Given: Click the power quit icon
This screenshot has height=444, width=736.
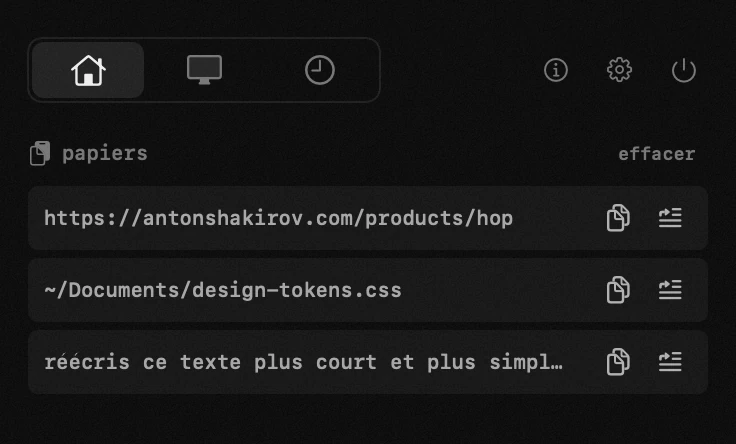Looking at the screenshot, I should tap(683, 70).
